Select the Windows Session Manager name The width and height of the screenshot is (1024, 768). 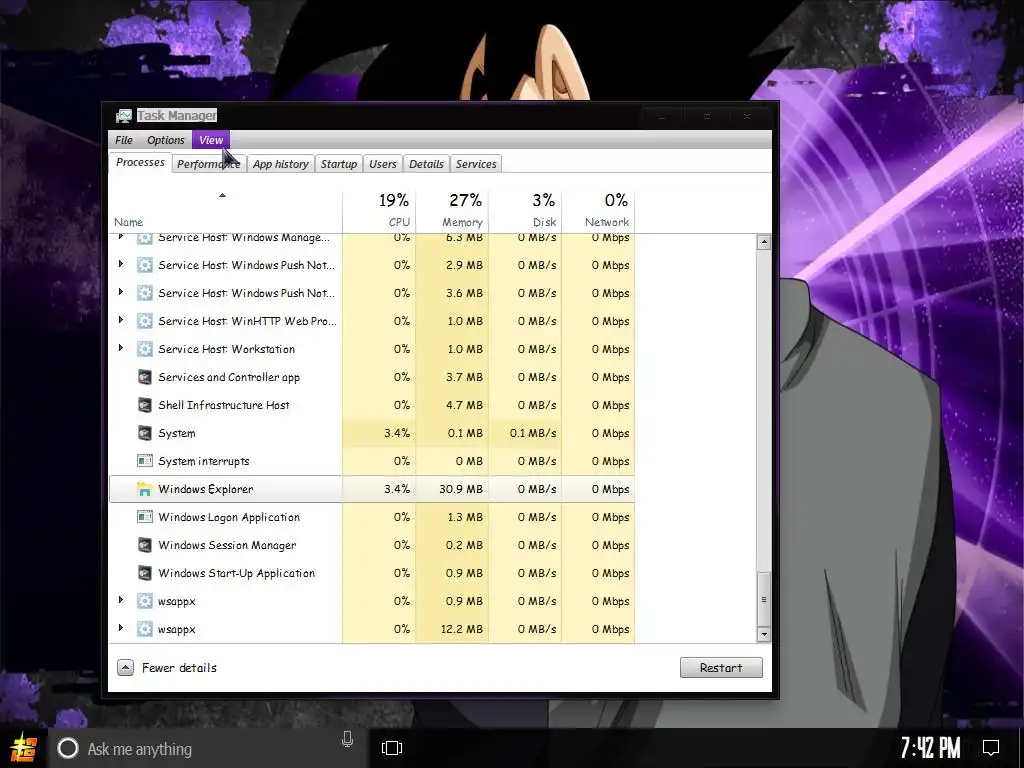click(227, 545)
